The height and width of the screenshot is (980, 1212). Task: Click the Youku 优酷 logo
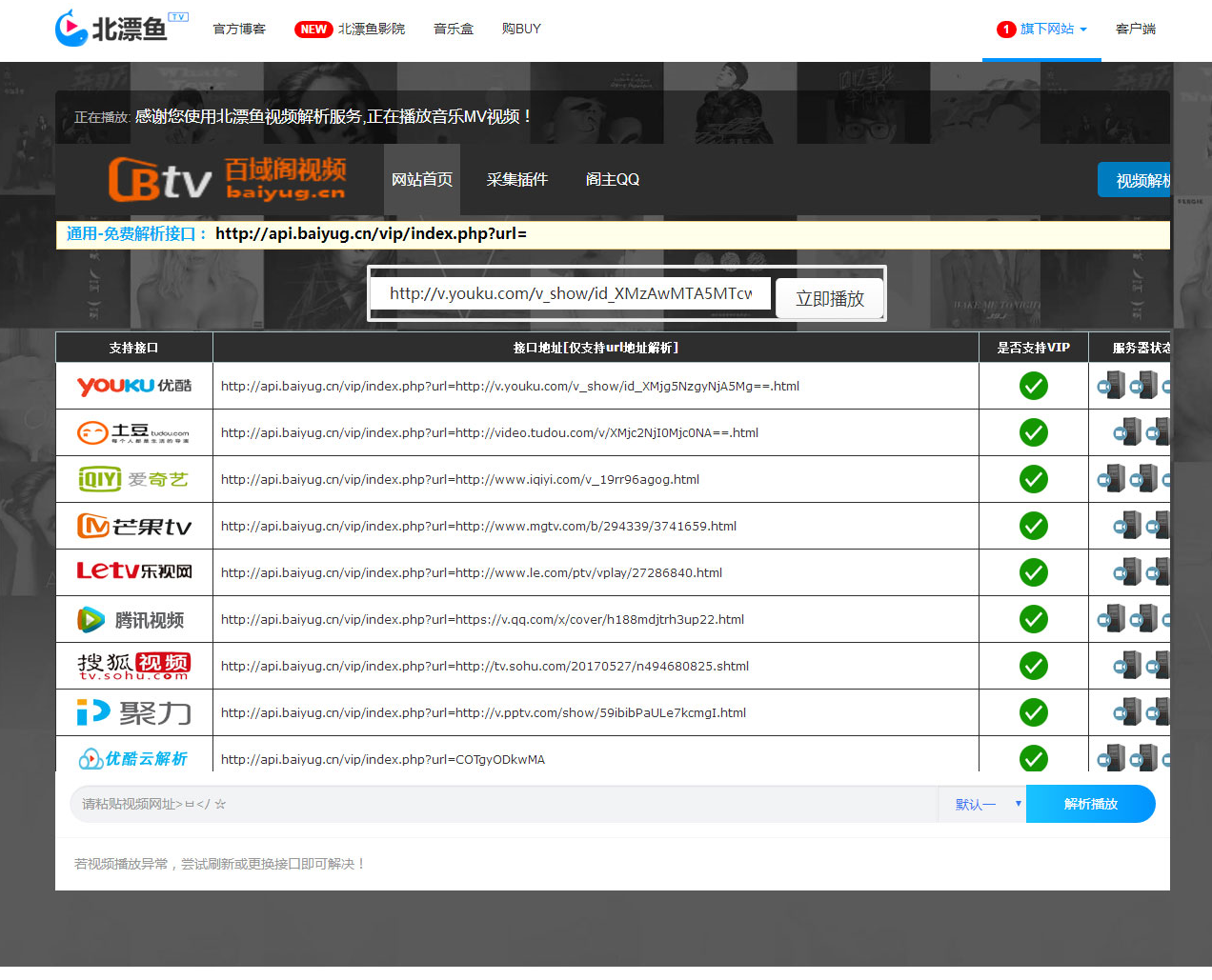tap(134, 386)
